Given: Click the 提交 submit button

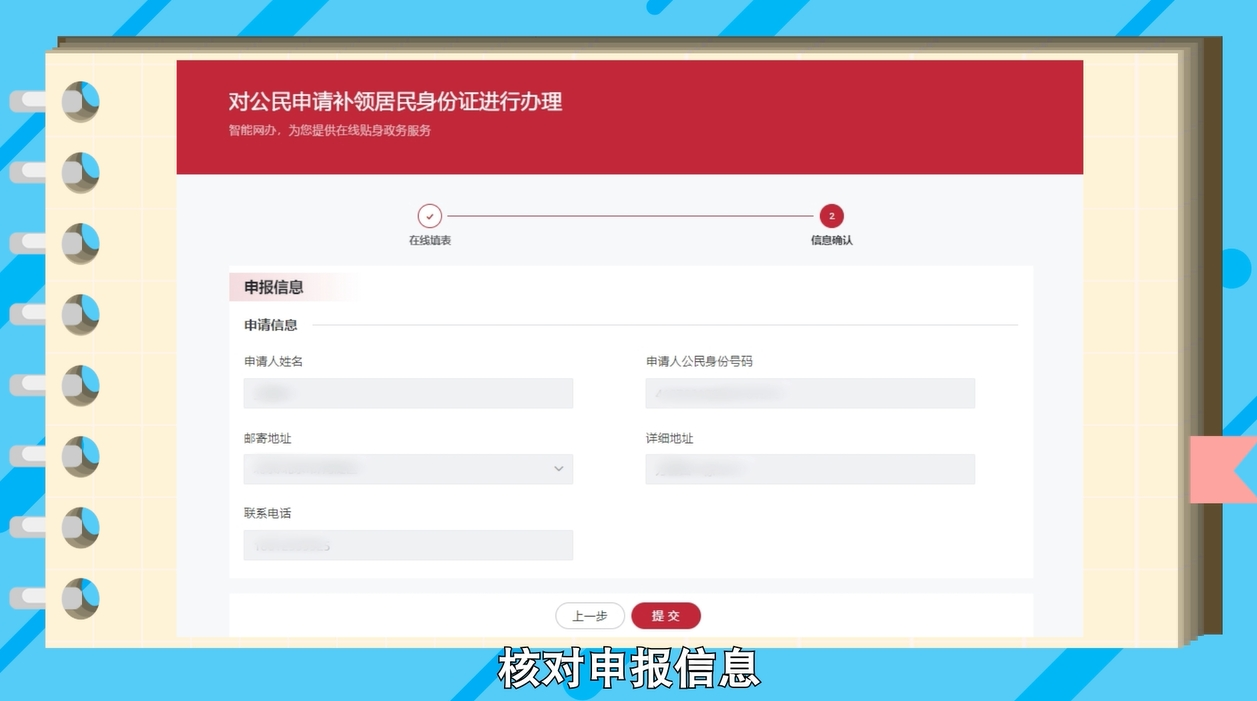Looking at the screenshot, I should (x=666, y=615).
